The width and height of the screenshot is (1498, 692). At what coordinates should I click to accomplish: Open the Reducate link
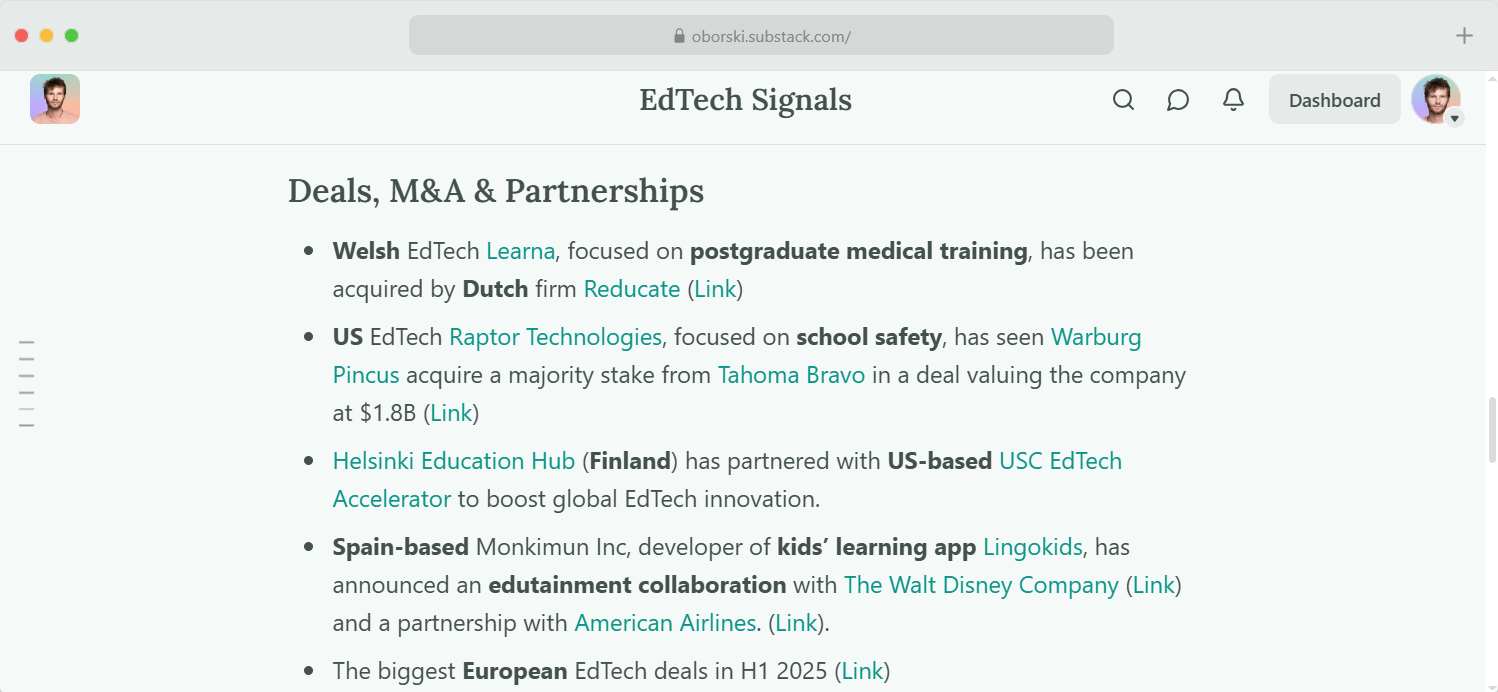[632, 289]
